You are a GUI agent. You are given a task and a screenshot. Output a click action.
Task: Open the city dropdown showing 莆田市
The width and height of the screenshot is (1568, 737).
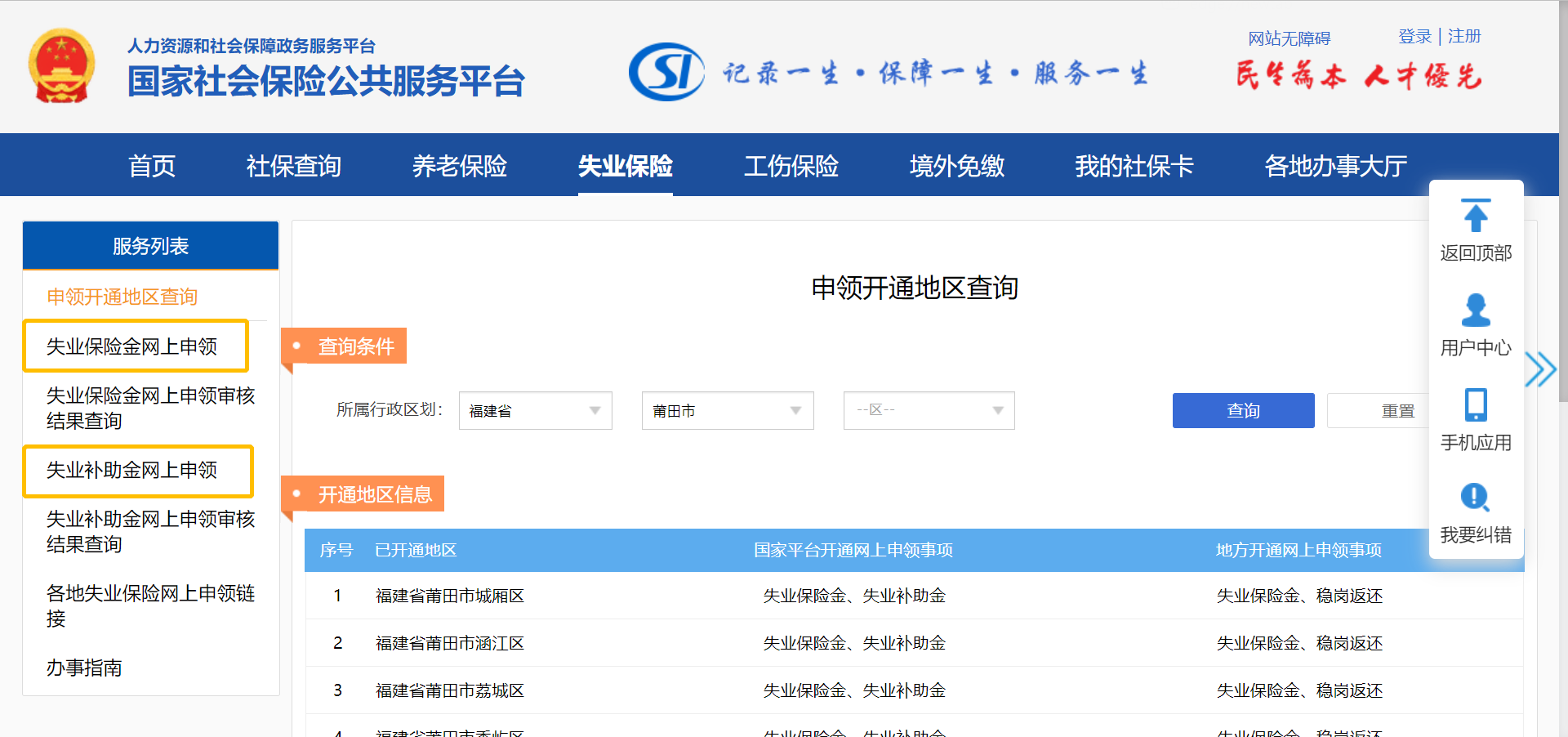(727, 411)
